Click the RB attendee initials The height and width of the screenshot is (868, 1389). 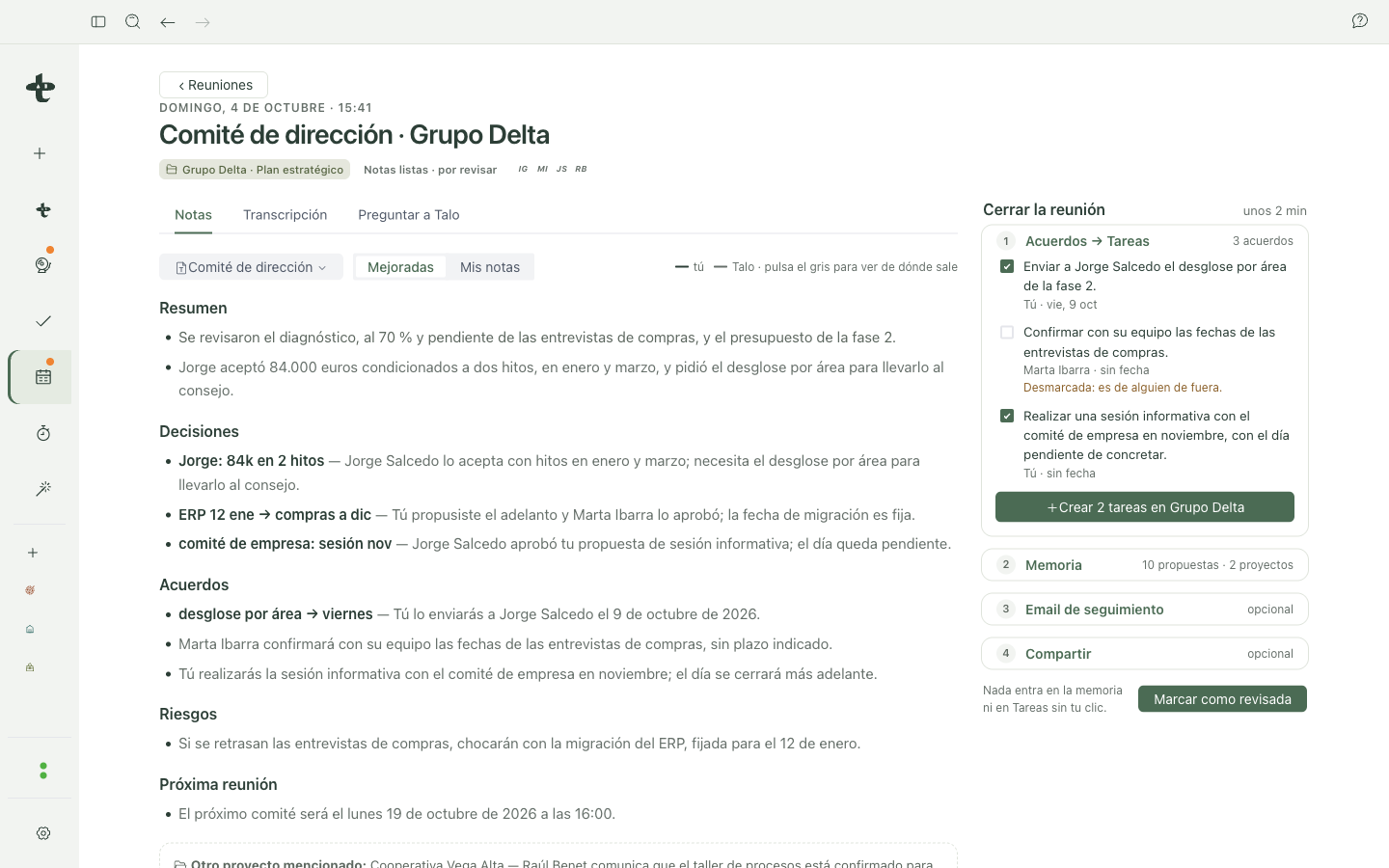tap(581, 170)
